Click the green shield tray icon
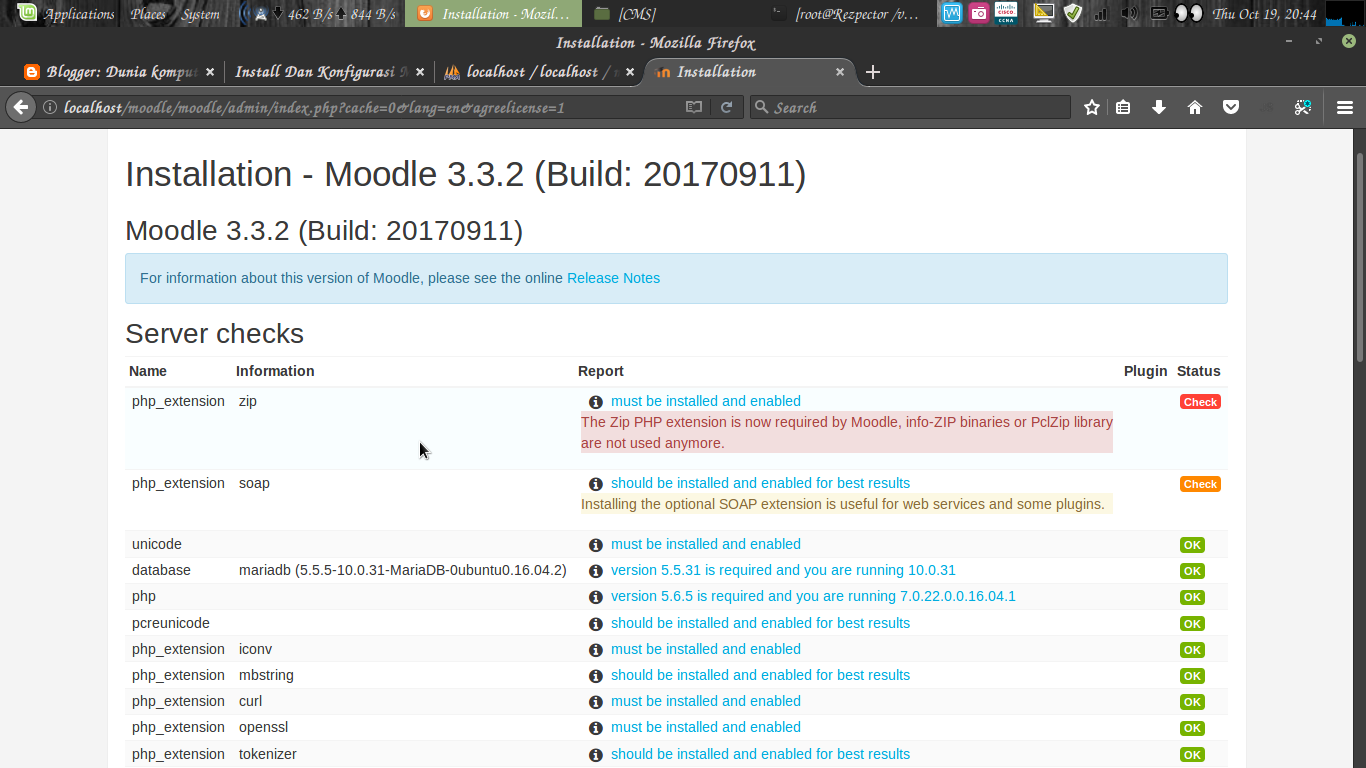The width and height of the screenshot is (1366, 768). 1073,13
